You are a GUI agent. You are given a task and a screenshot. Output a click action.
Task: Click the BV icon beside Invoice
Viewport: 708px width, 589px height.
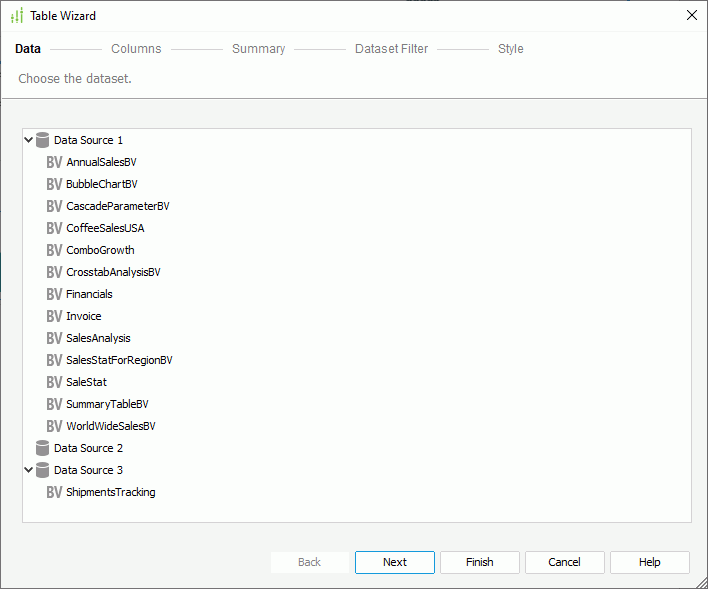coord(54,316)
